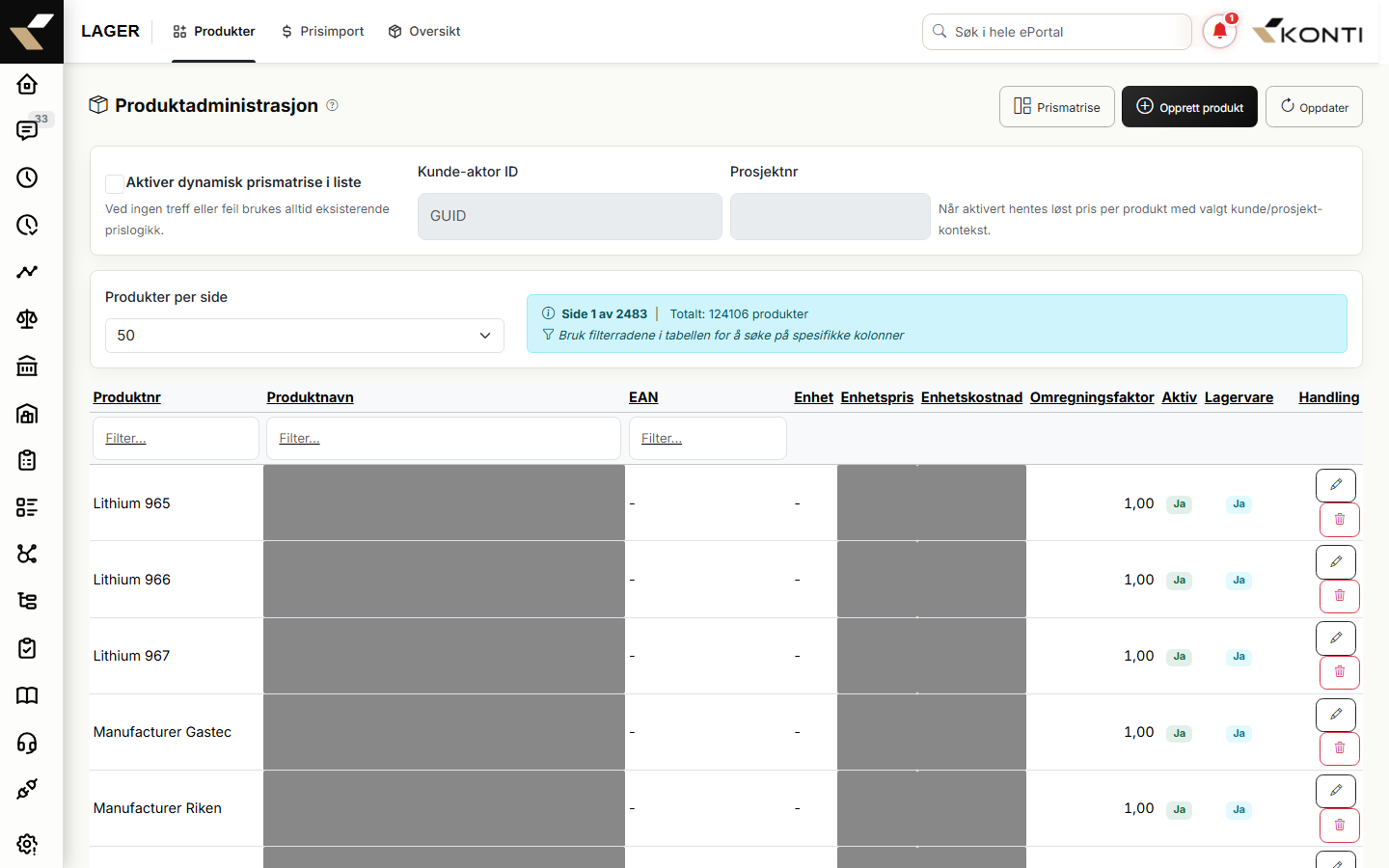
Task: Click the help icon beside Produktadministrasjon
Action: click(x=332, y=105)
